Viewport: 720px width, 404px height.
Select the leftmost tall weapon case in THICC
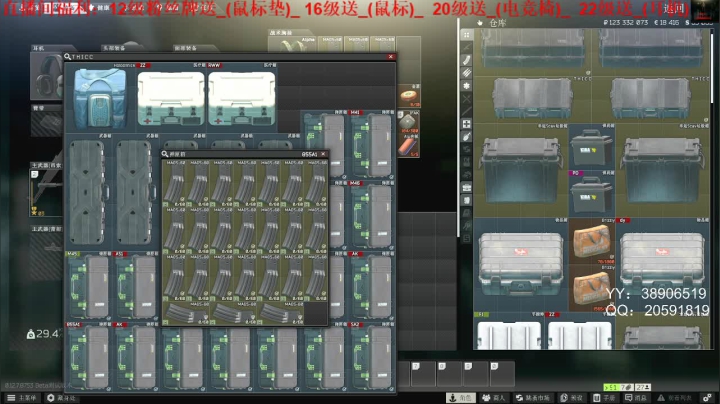point(88,192)
